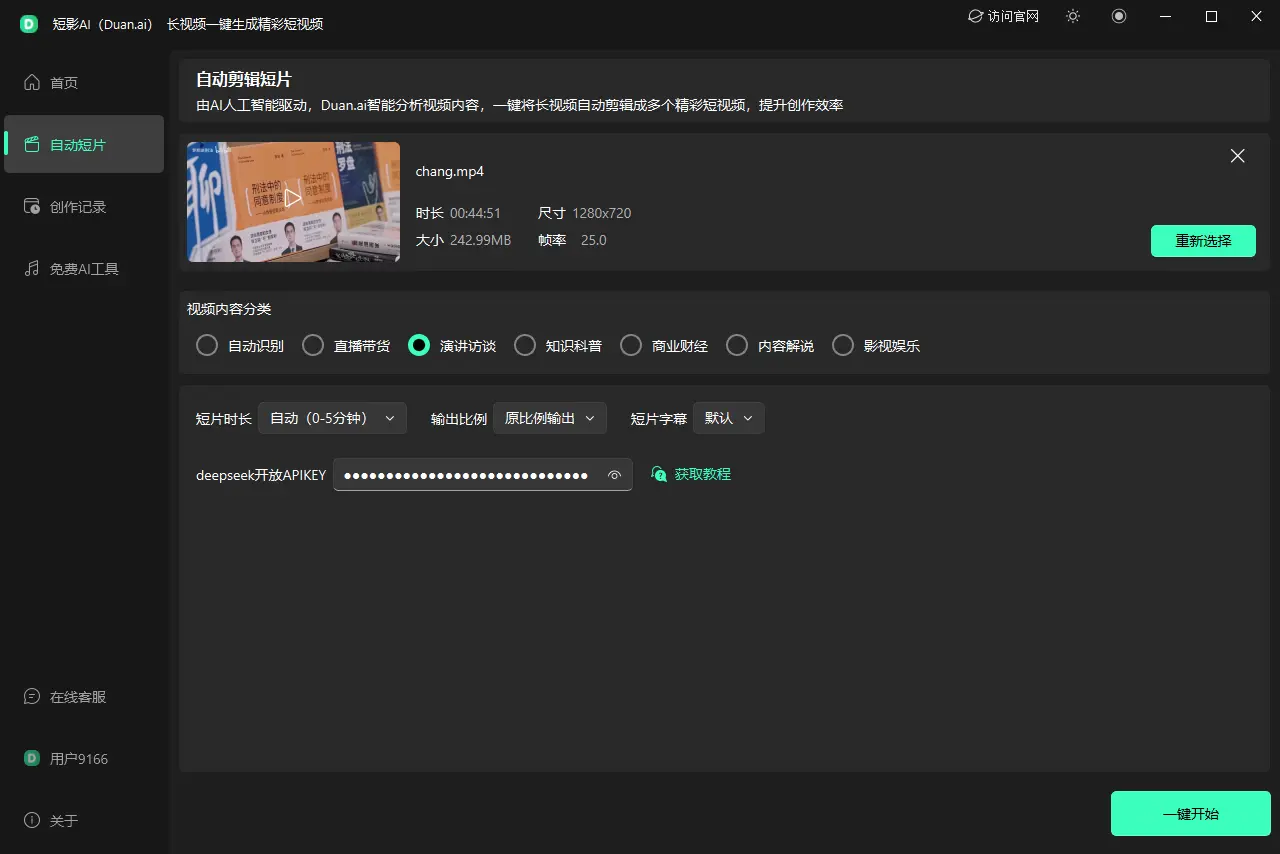
Task: Click the 一键开始 start button
Action: [x=1191, y=814]
